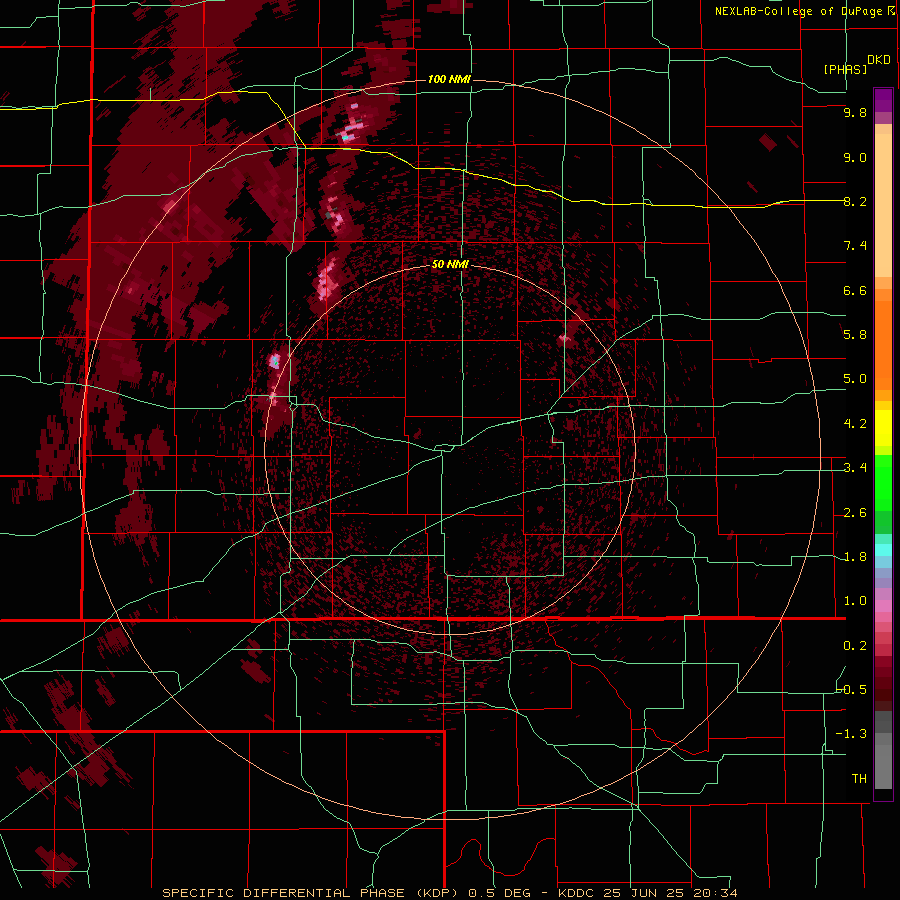Pick the yellow segment of the color bar
The image size is (900, 900).
point(883,428)
